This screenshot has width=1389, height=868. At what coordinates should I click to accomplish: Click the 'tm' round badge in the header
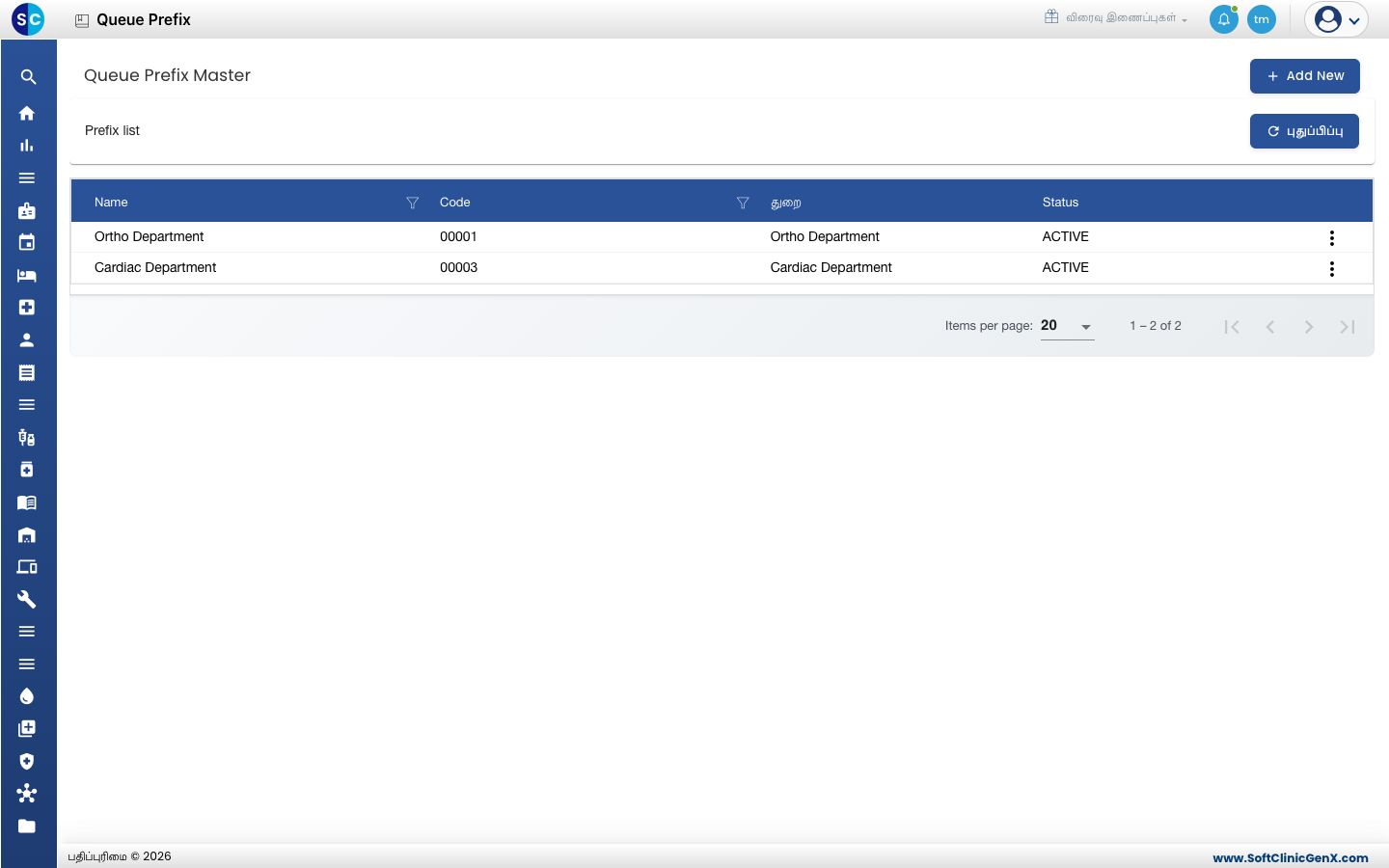point(1262,19)
